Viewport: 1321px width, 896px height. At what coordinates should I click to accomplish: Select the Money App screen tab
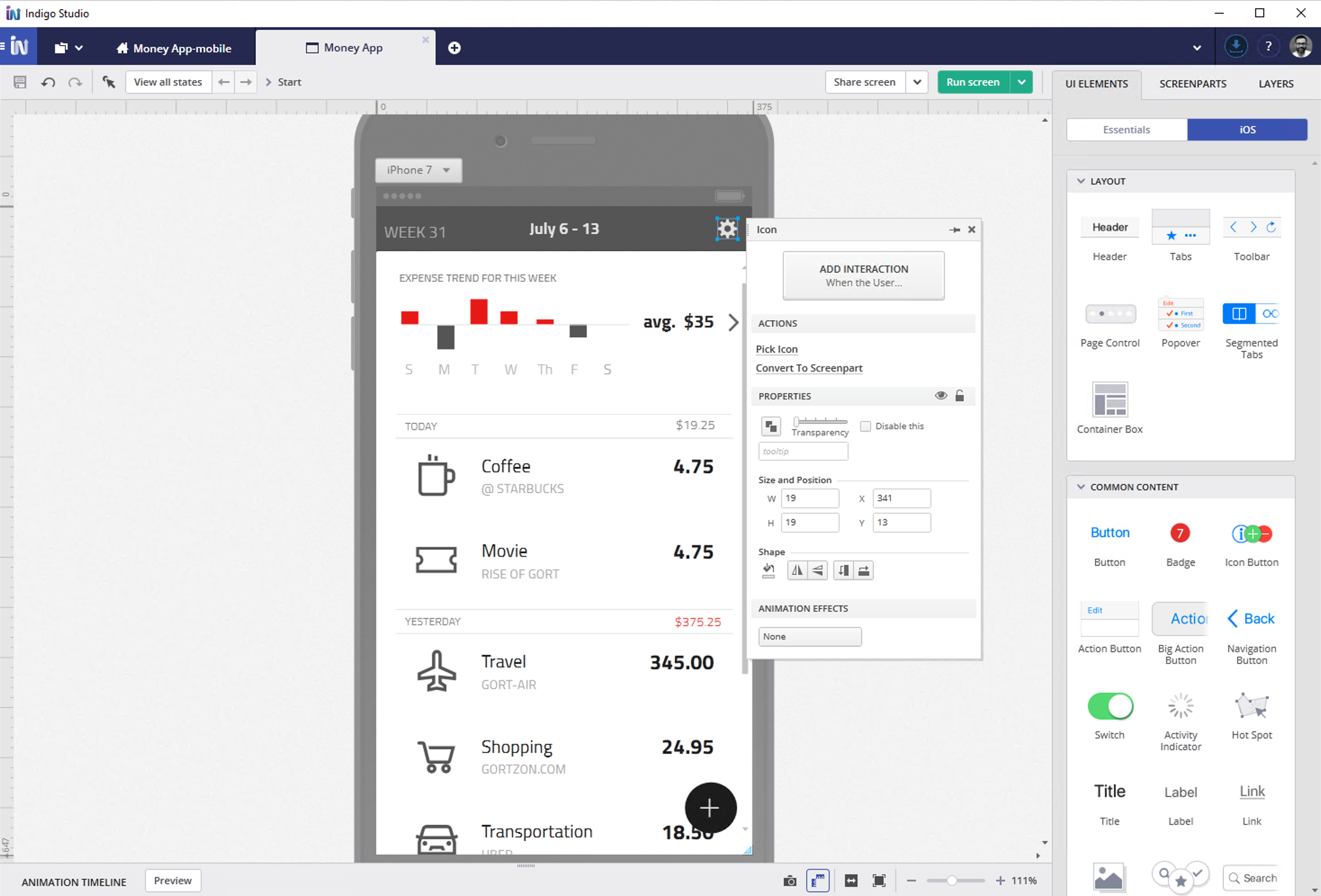345,48
